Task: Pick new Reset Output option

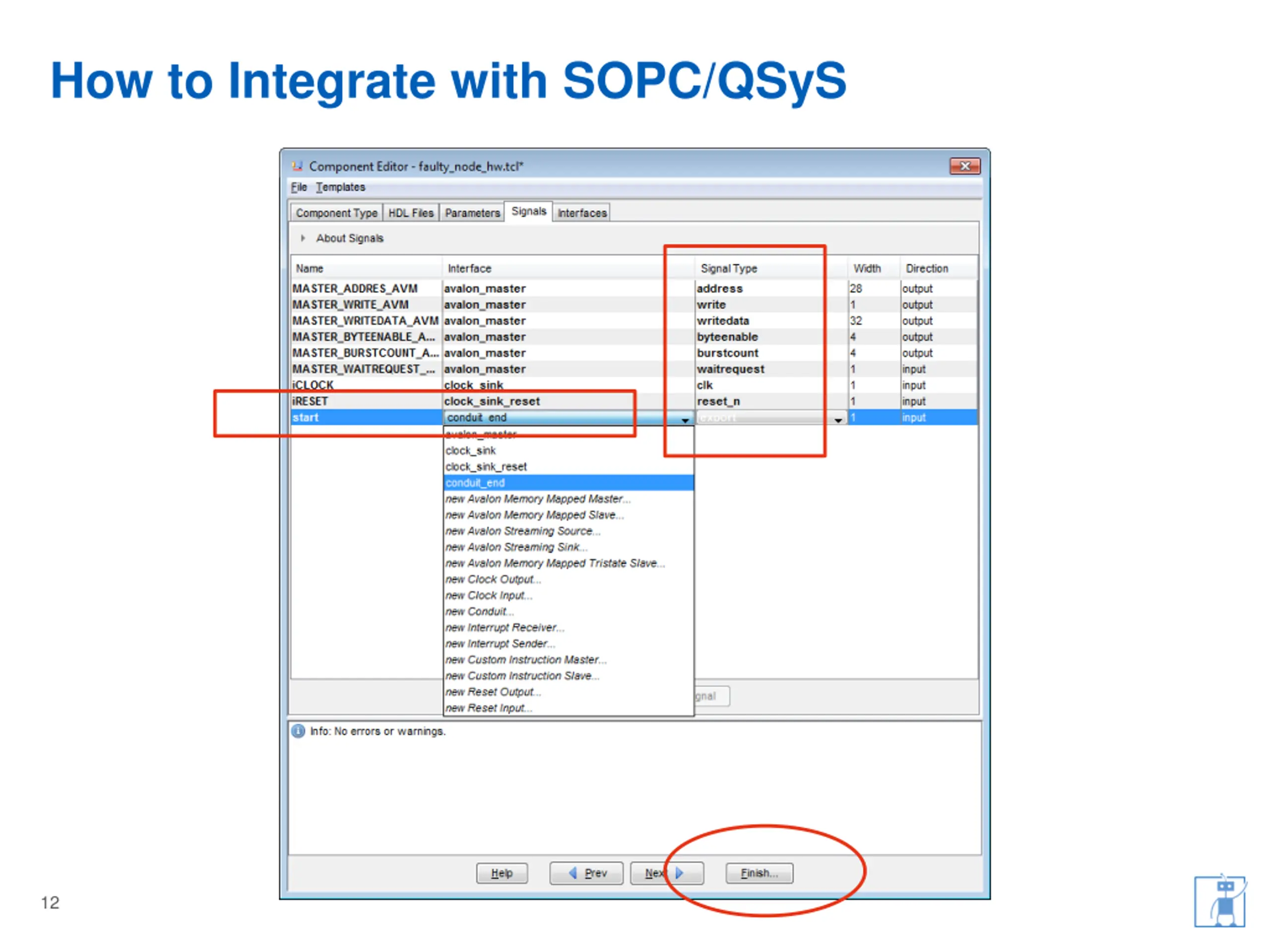Action: click(569, 692)
